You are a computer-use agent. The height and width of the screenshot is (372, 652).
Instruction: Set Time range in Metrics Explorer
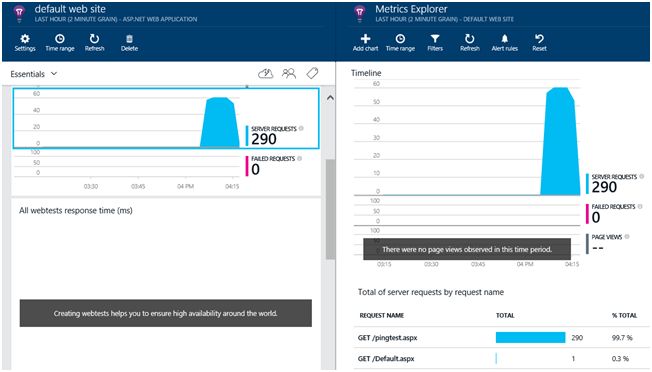point(400,43)
